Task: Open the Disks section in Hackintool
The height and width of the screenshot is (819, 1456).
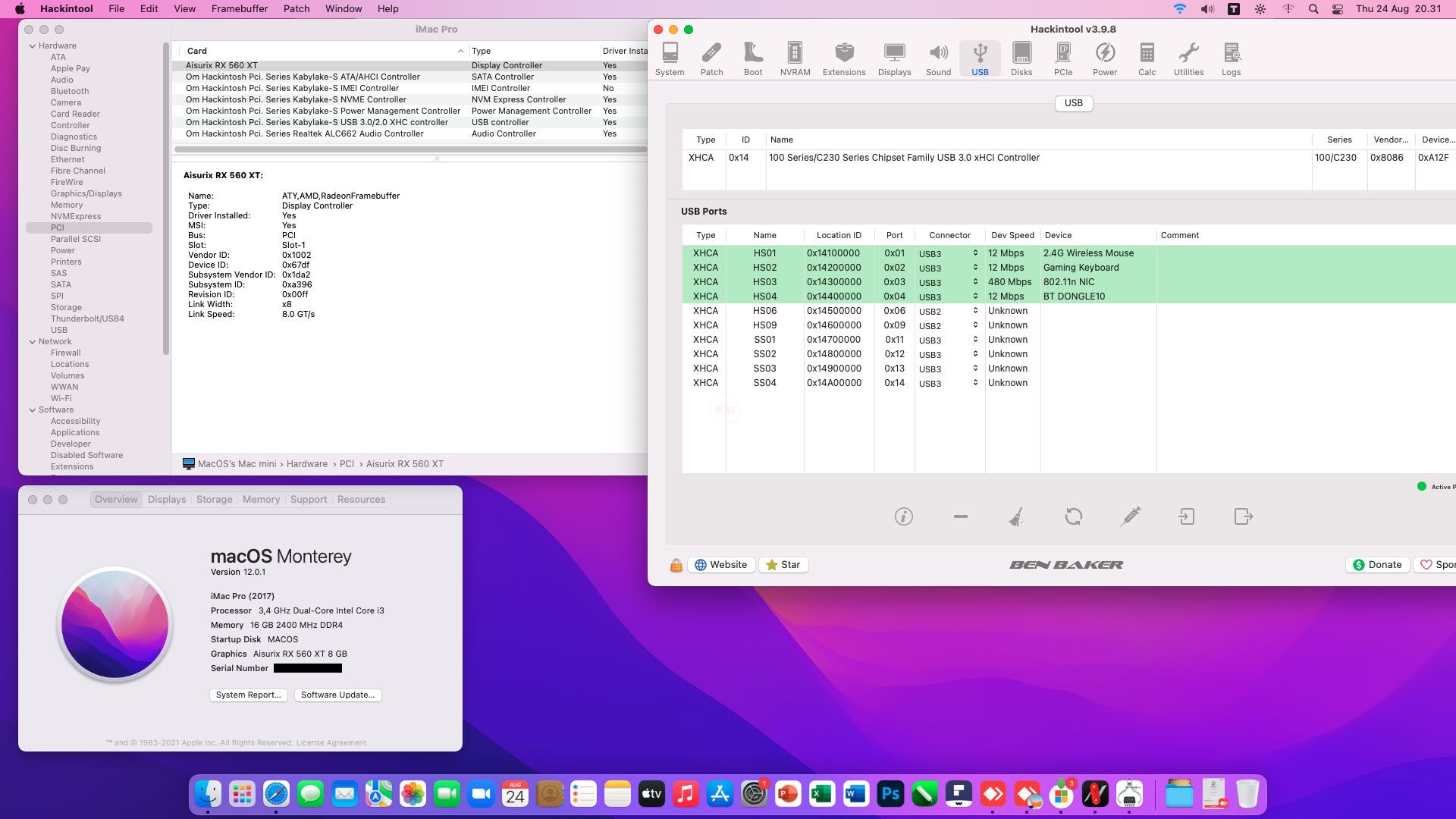Action: (x=1021, y=59)
